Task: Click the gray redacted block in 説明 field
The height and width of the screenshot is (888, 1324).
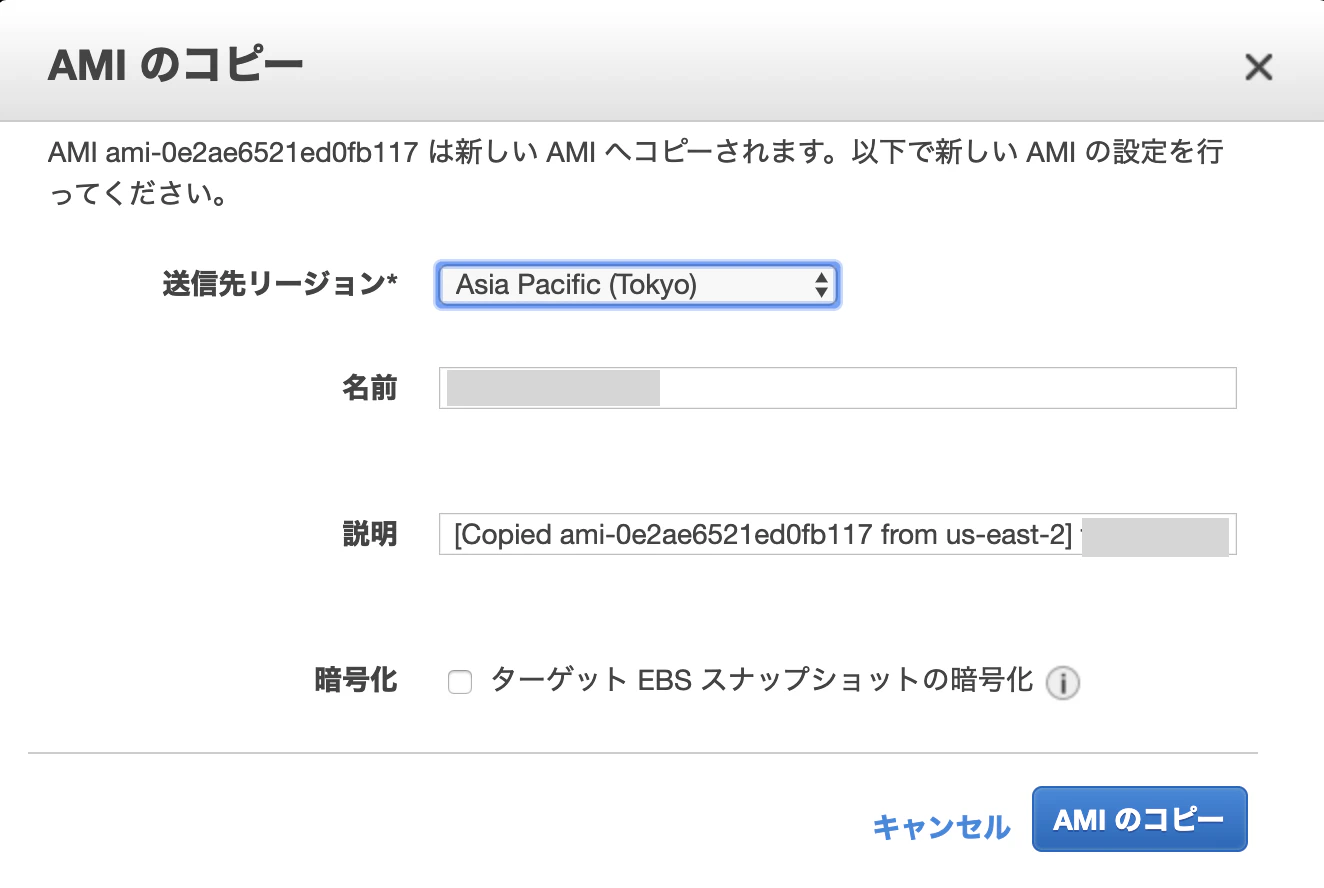Action: coord(1156,536)
